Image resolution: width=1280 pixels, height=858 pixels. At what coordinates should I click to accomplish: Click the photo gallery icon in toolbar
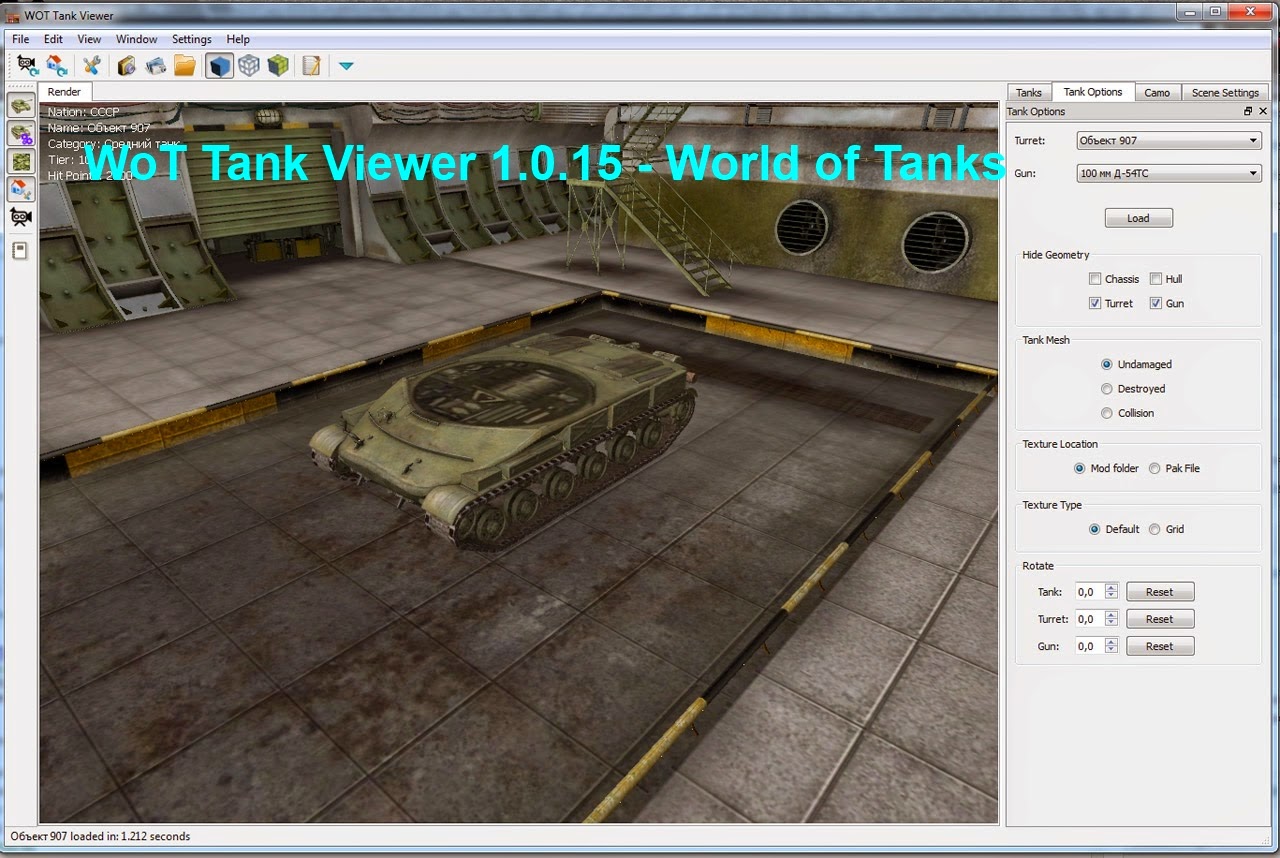[x=156, y=66]
